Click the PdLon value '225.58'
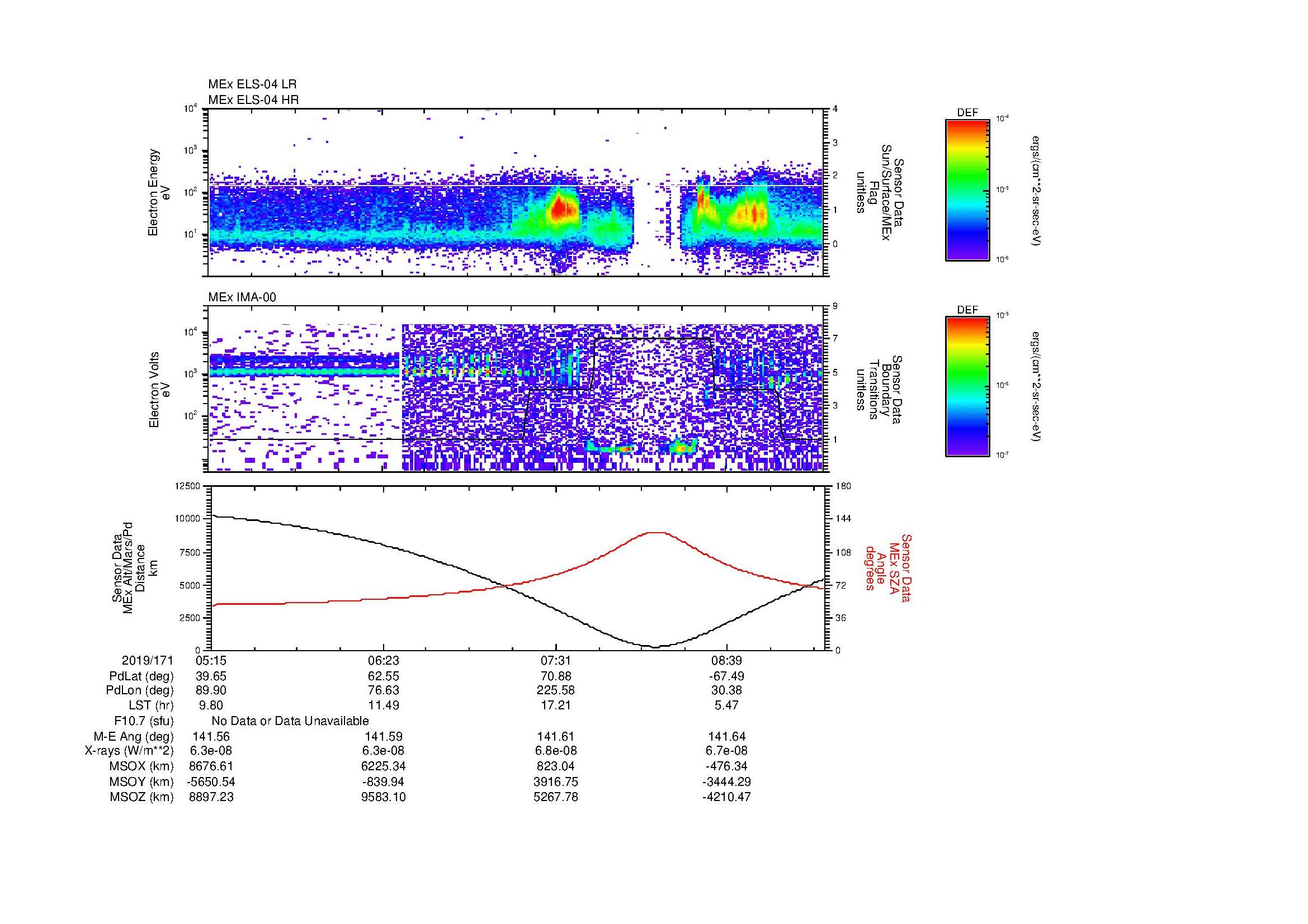The image size is (1308, 924). (x=555, y=690)
